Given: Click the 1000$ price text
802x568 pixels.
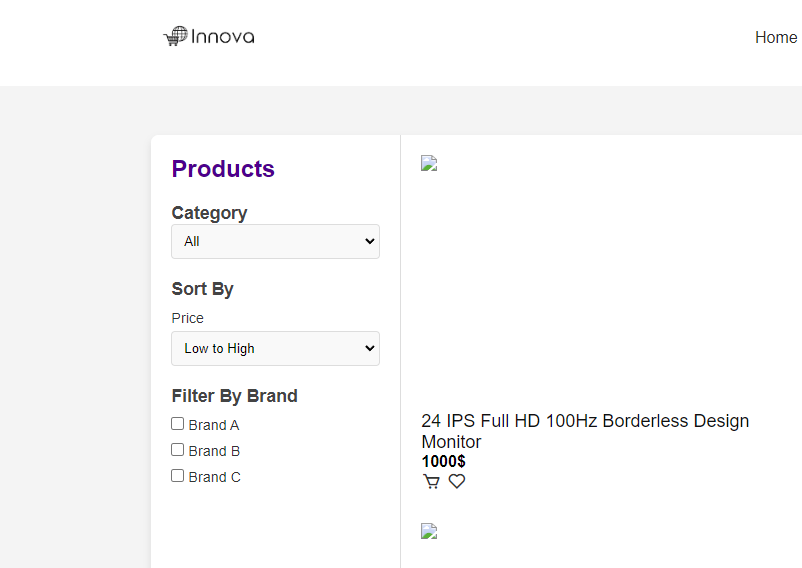Looking at the screenshot, I should pyautogui.click(x=443, y=461).
